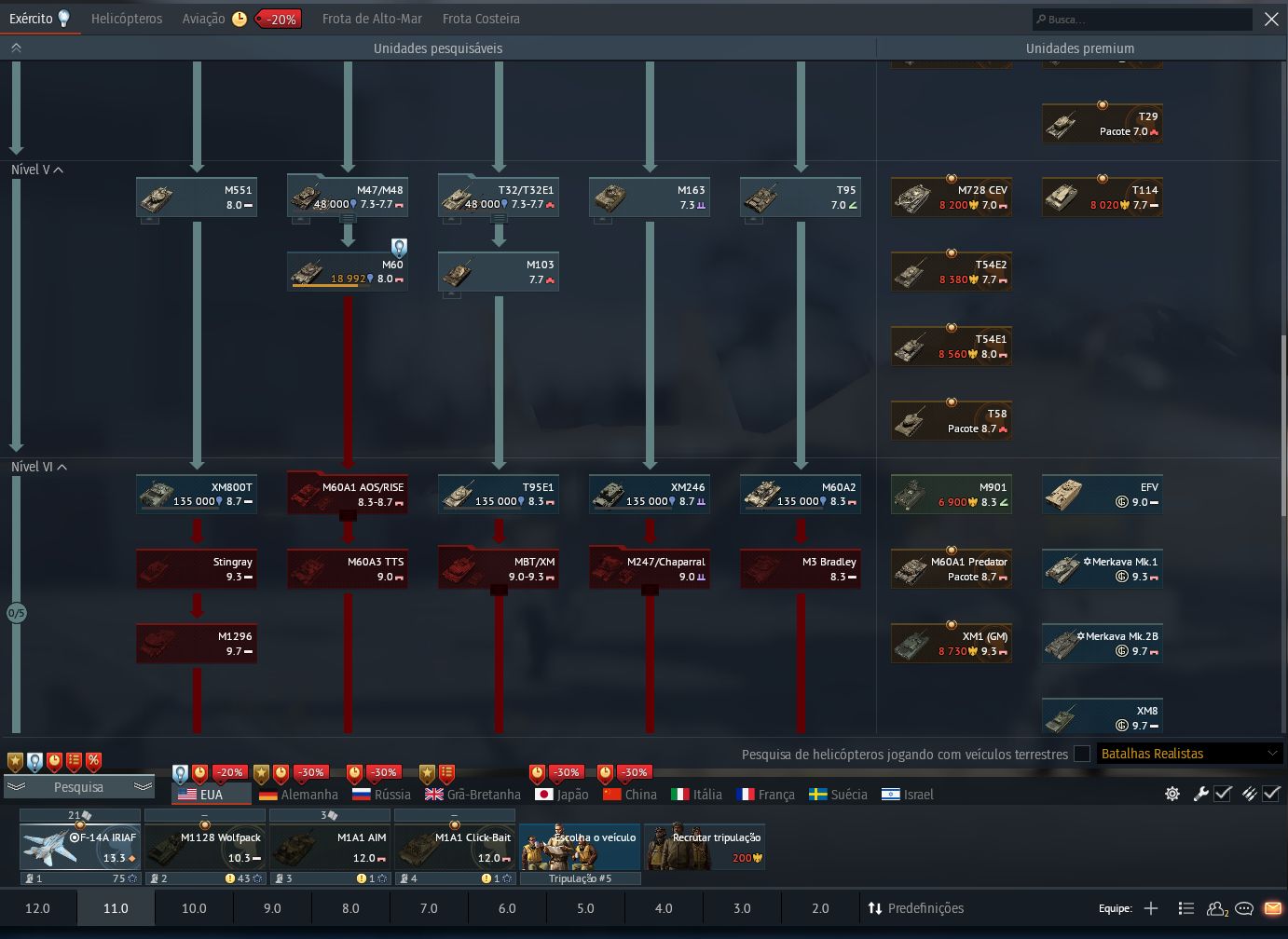
Task: Open the chat speech bubble icon
Action: [x=1244, y=908]
